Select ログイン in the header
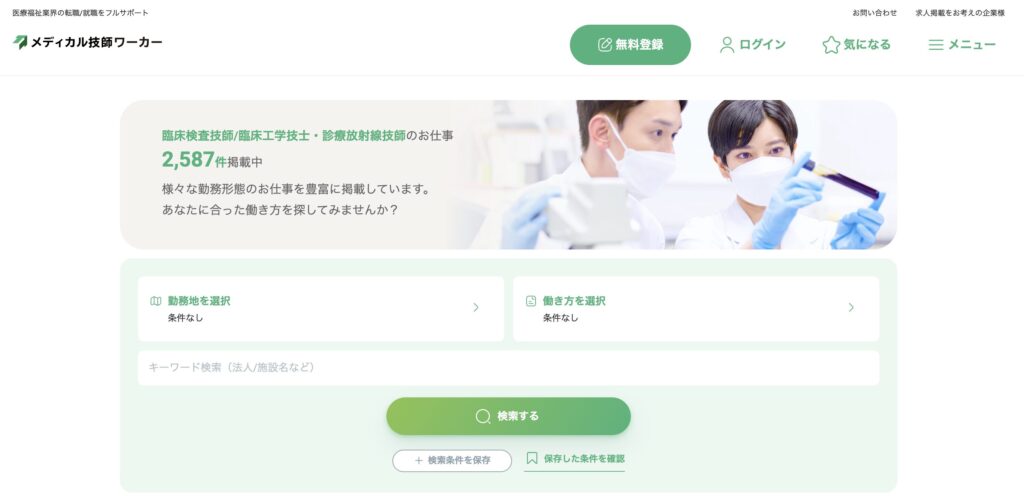Screen dimensions: 1024x496 click(753, 44)
